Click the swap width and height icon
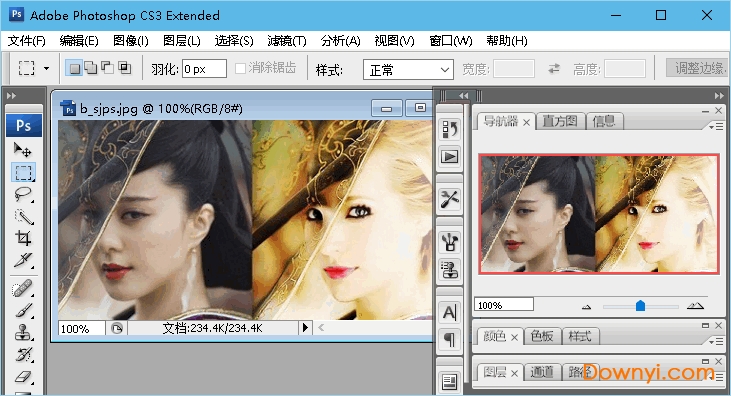This screenshot has height=396, width=731. (553, 69)
